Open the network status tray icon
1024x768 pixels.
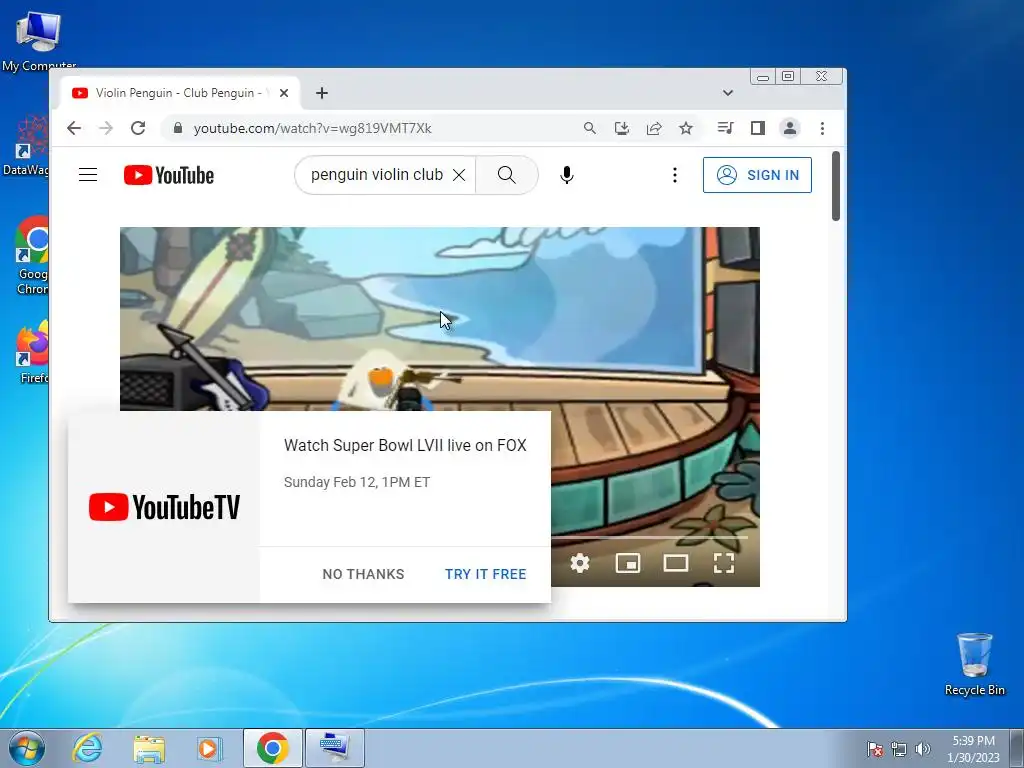click(x=899, y=749)
